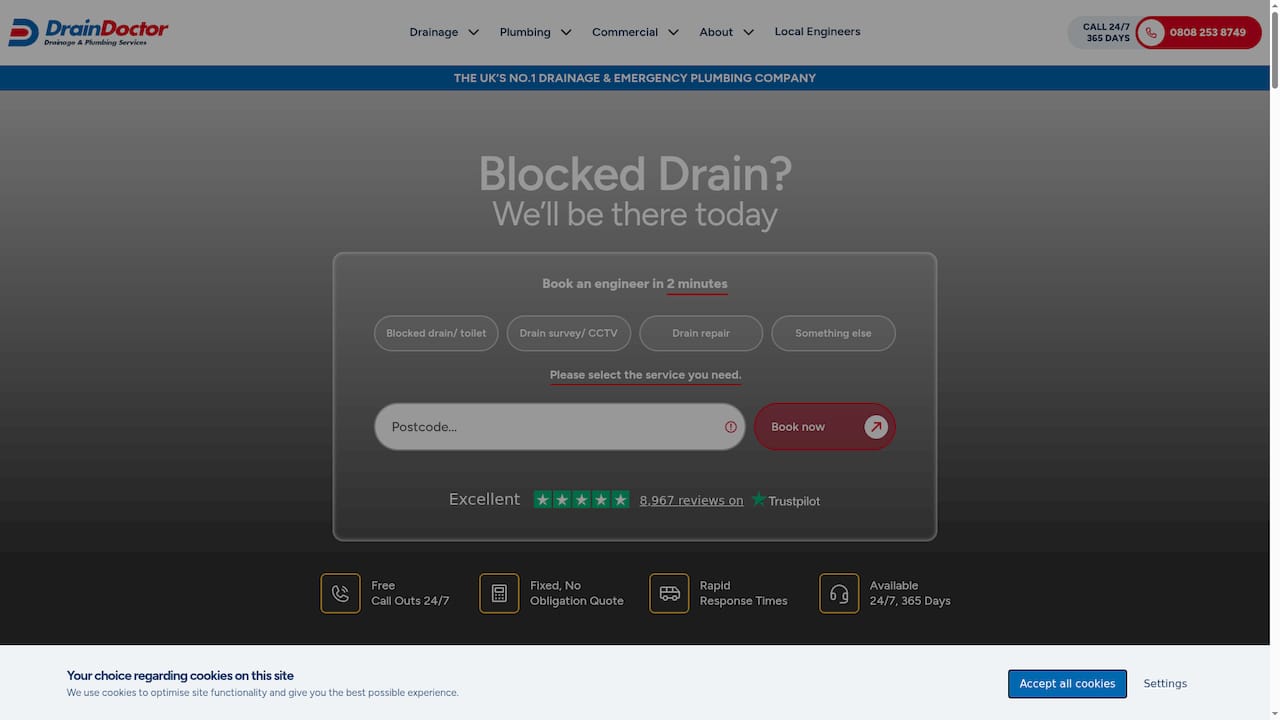Click the phone icon next to 0808 253 8749
The width and height of the screenshot is (1280, 720).
[x=1150, y=32]
